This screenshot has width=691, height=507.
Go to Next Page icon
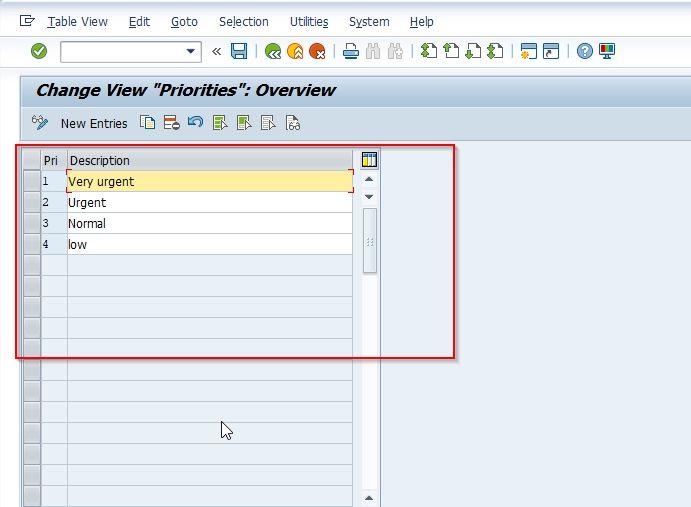[x=473, y=51]
